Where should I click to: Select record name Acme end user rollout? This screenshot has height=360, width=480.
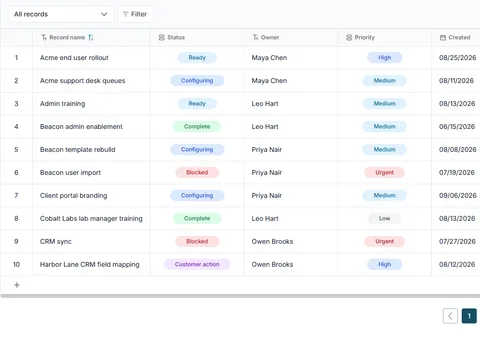tap(74, 58)
